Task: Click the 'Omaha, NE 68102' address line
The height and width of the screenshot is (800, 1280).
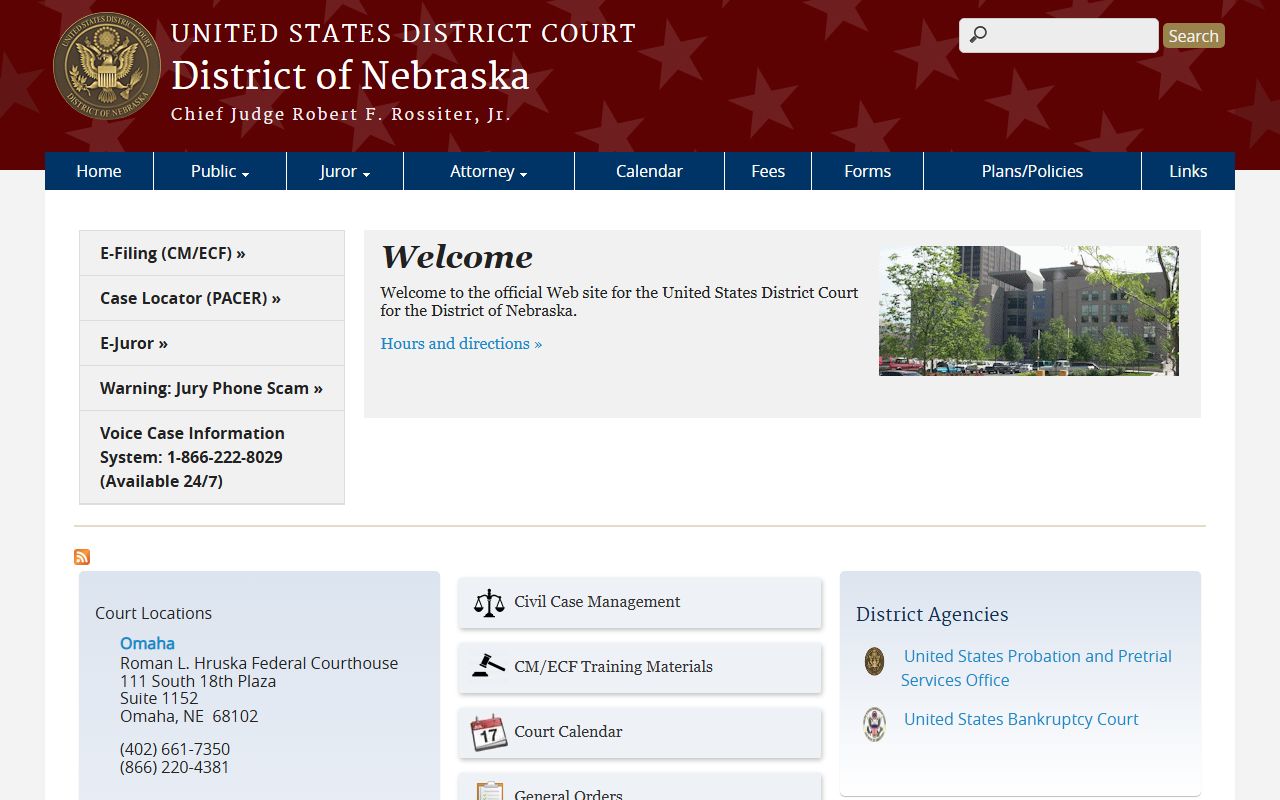Action: (189, 716)
